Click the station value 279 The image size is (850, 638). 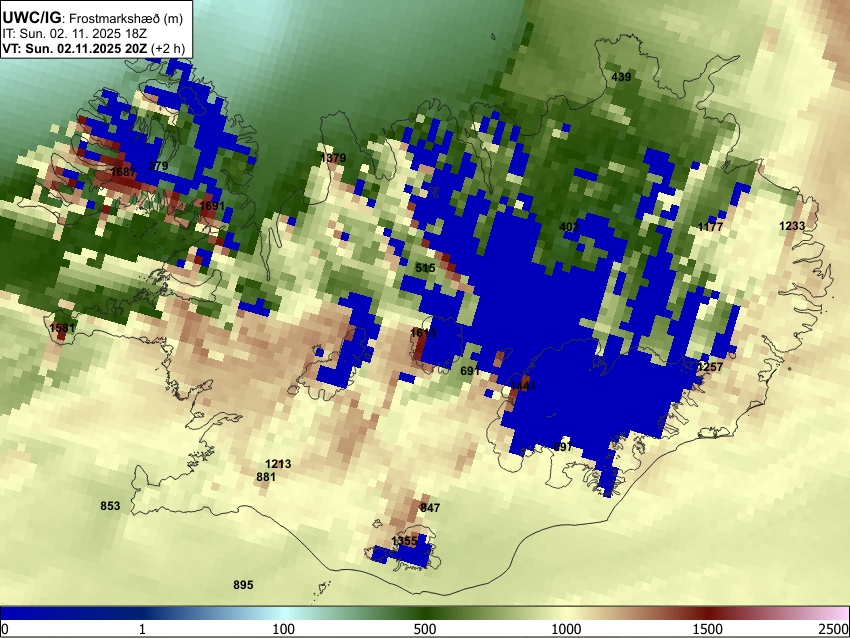158,166
